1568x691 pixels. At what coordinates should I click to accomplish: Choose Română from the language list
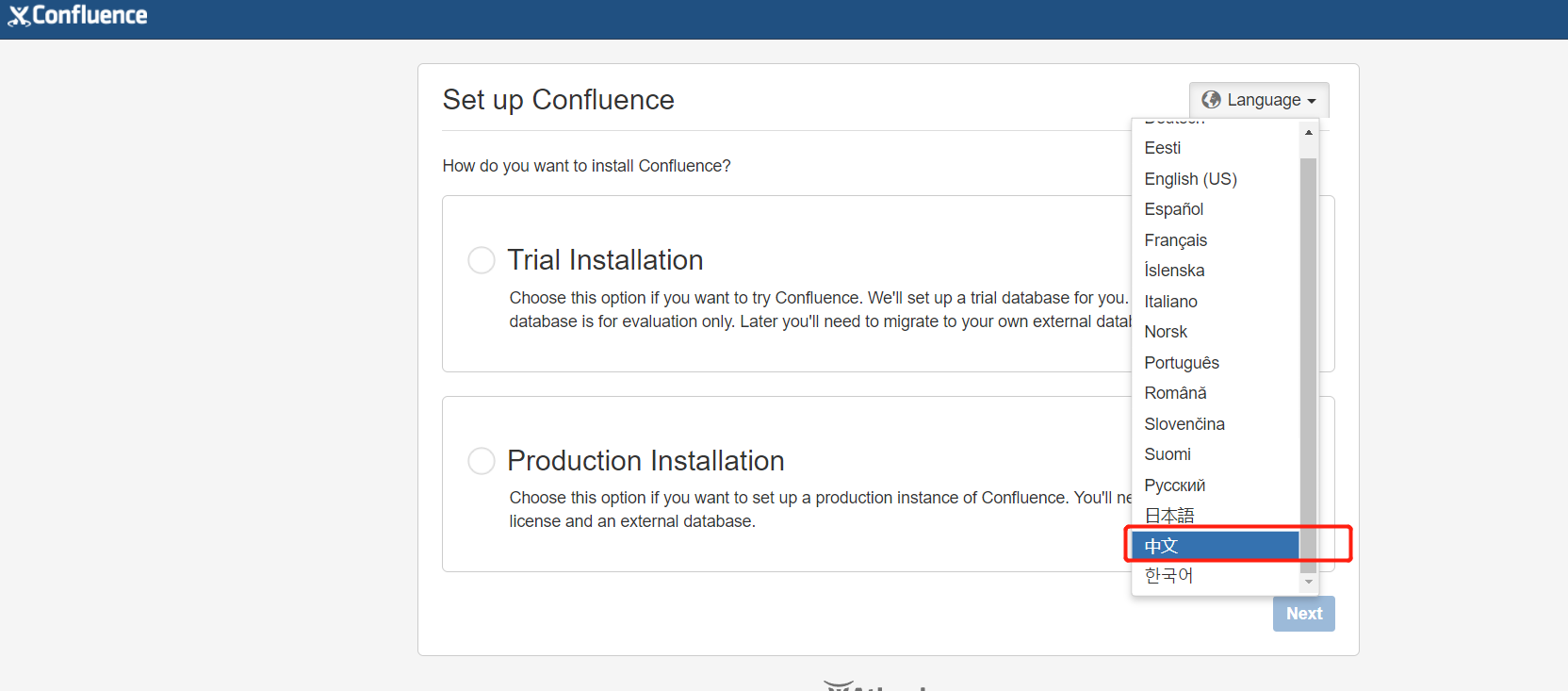click(x=1216, y=393)
